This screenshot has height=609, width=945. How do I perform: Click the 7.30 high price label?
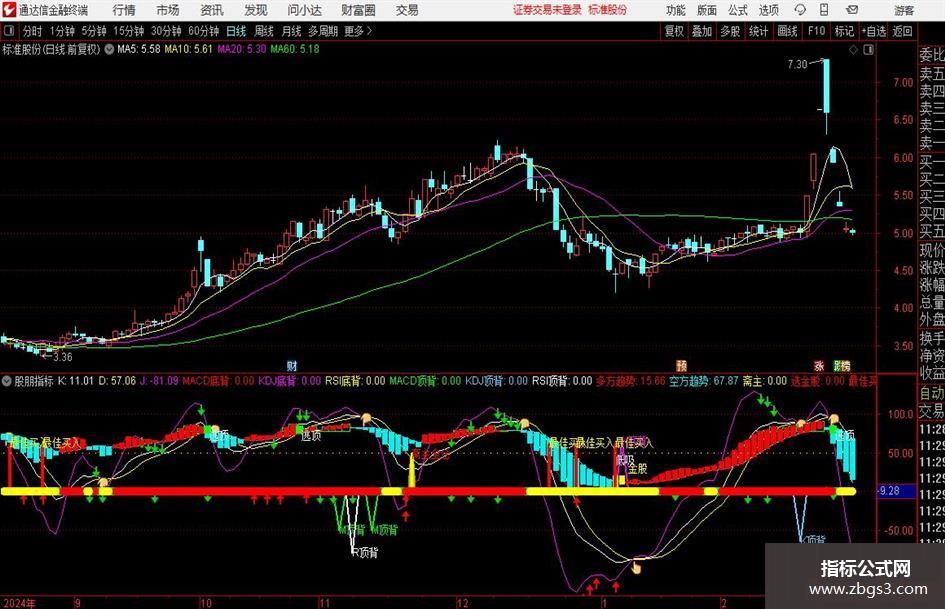point(797,64)
